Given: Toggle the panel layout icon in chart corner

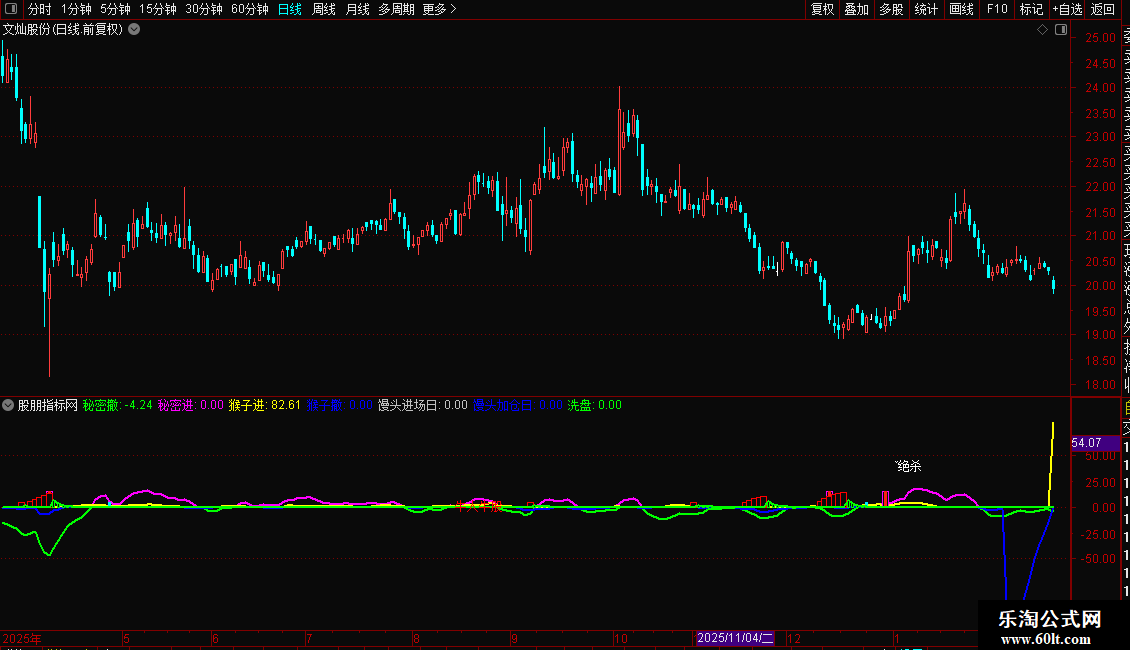Looking at the screenshot, I should (1061, 30).
